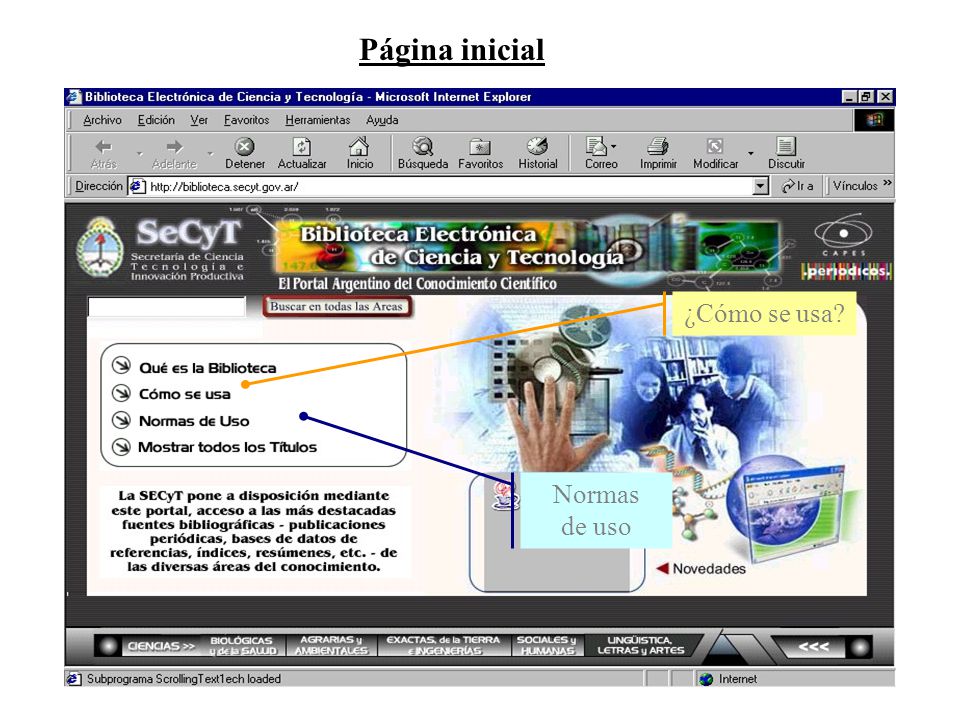This screenshot has width=960, height=720.
Task: Click the Biblioteca Electrónica banner image
Action: tap(527, 246)
